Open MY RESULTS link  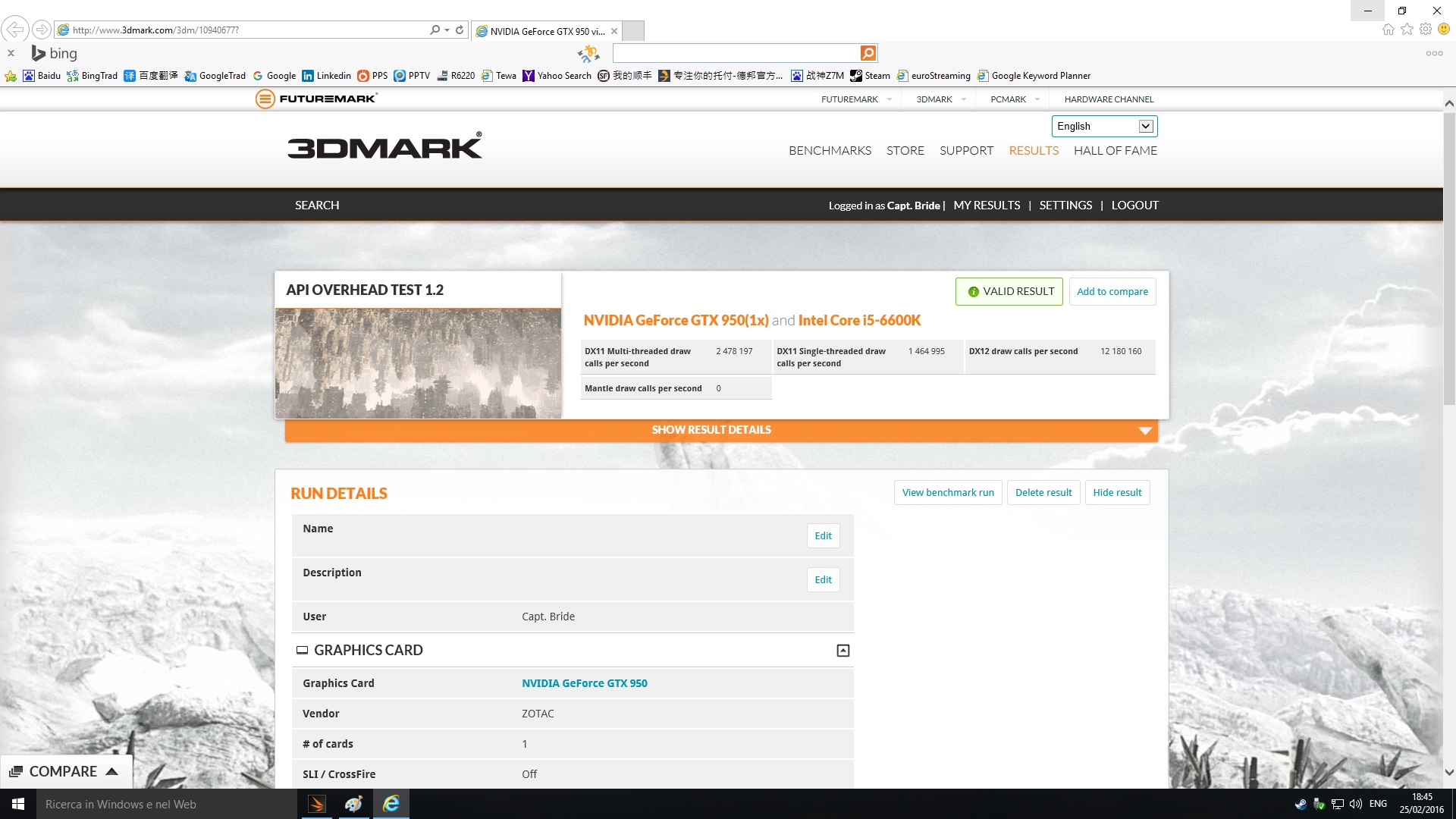(987, 206)
